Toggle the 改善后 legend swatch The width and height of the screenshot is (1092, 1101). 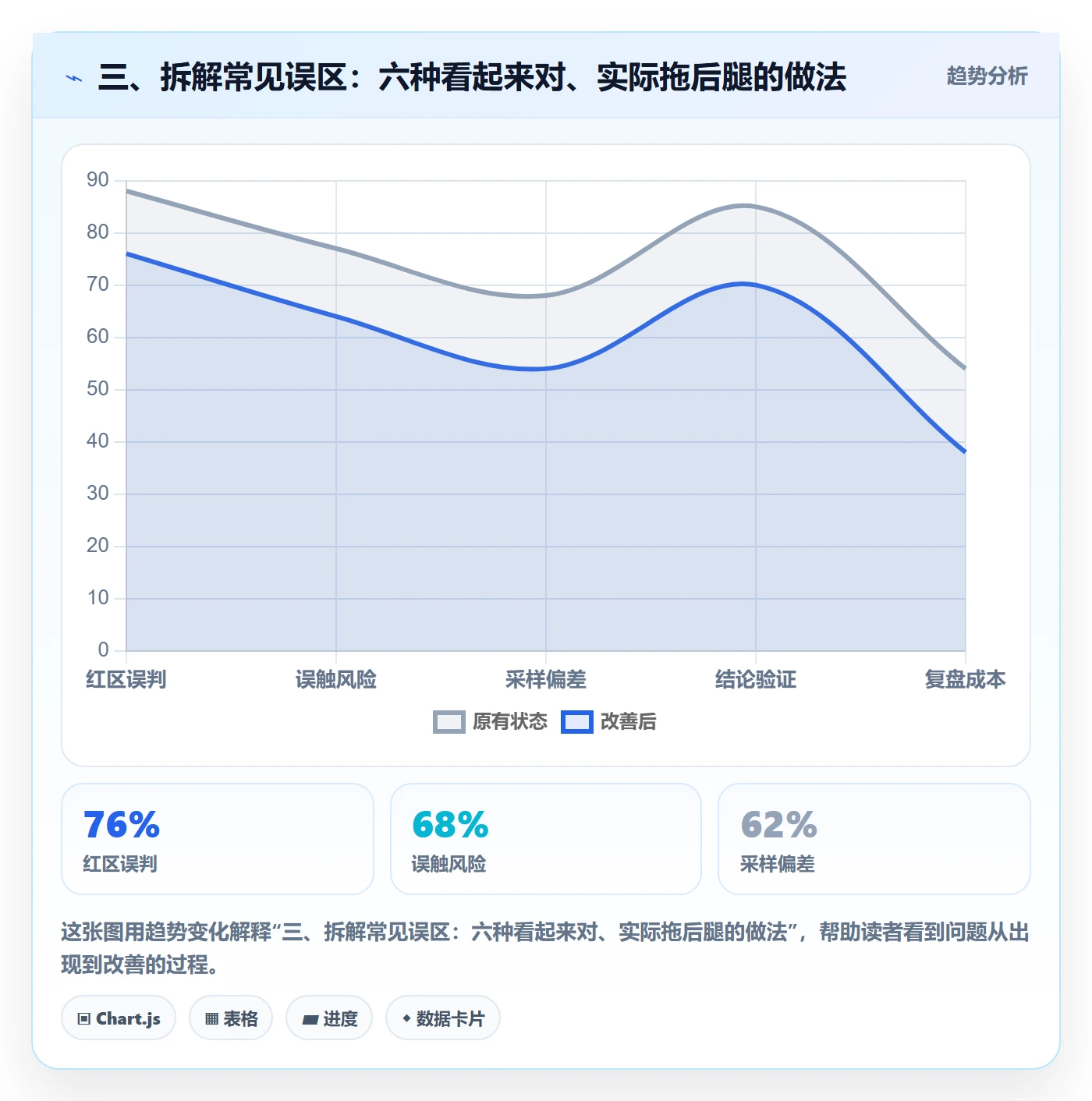577,722
